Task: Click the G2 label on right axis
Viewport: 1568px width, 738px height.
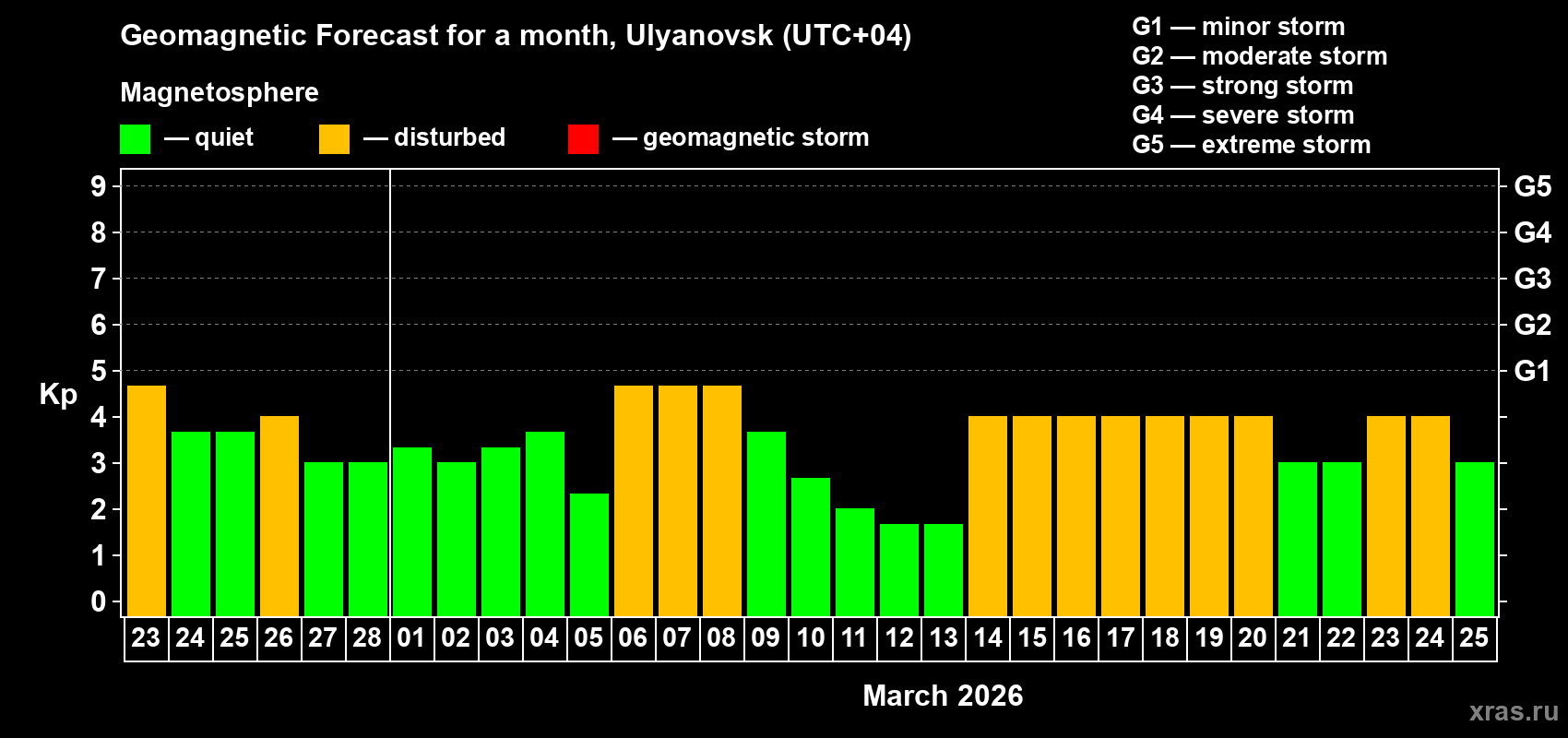Action: pyautogui.click(x=1532, y=325)
